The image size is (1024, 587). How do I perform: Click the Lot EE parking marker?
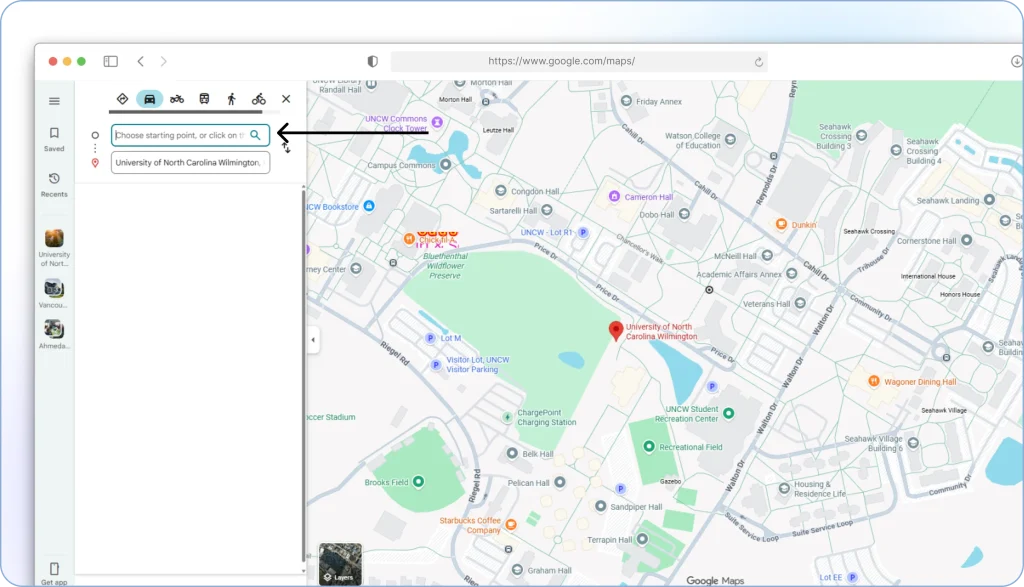click(x=852, y=577)
